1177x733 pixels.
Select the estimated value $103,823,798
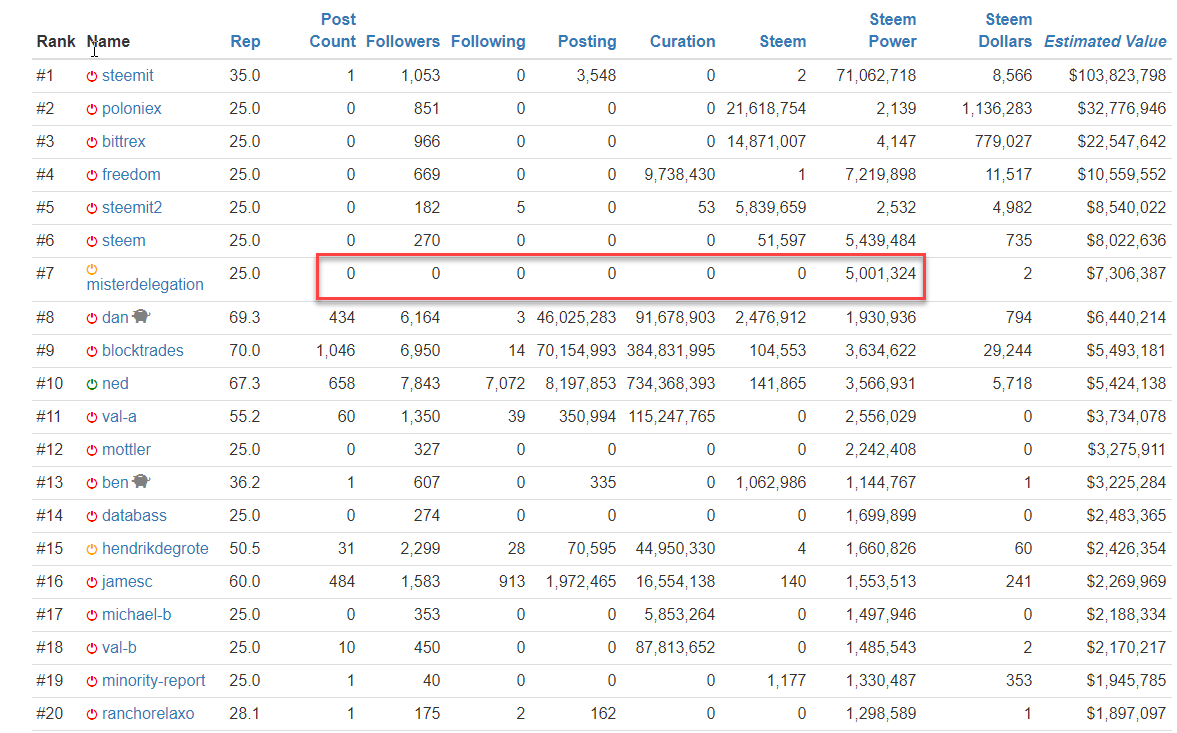1118,76
